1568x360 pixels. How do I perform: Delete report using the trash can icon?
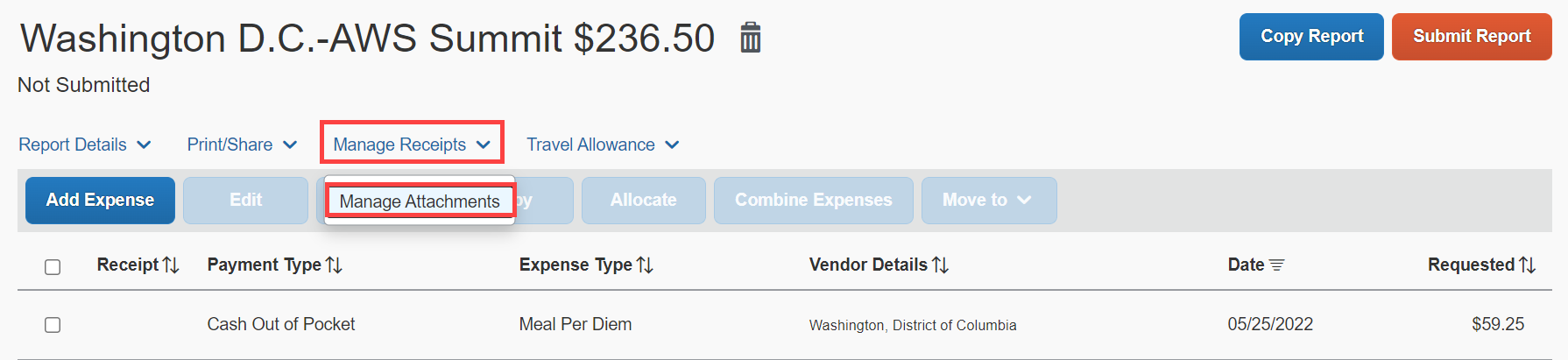(750, 38)
